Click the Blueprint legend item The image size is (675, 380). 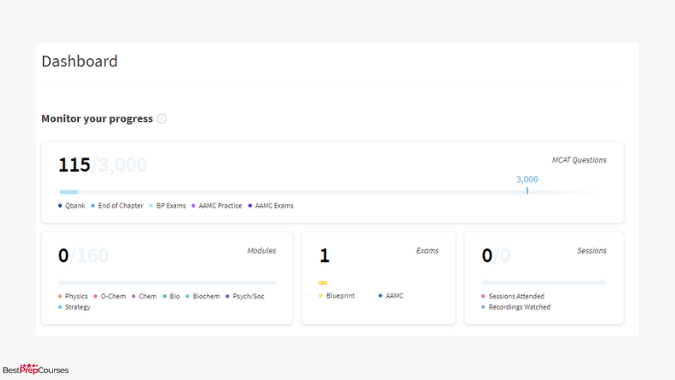click(337, 296)
